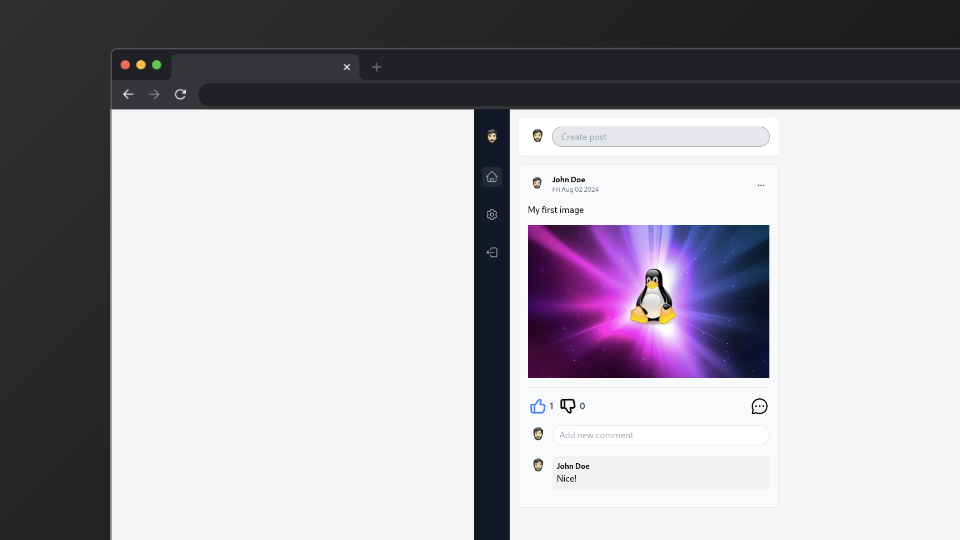
Task: Click John Doe name in comment
Action: (573, 466)
